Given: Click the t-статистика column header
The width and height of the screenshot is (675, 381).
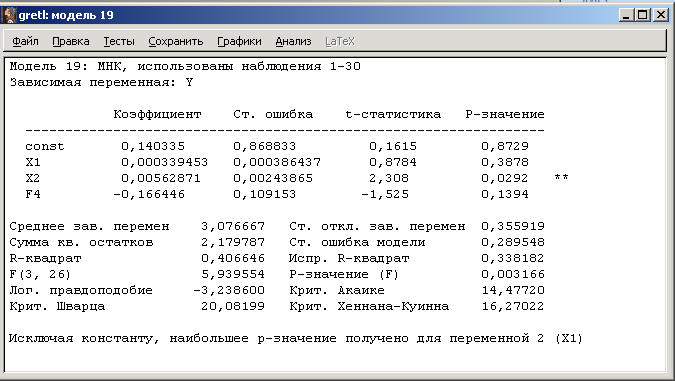Looking at the screenshot, I should coord(393,115).
